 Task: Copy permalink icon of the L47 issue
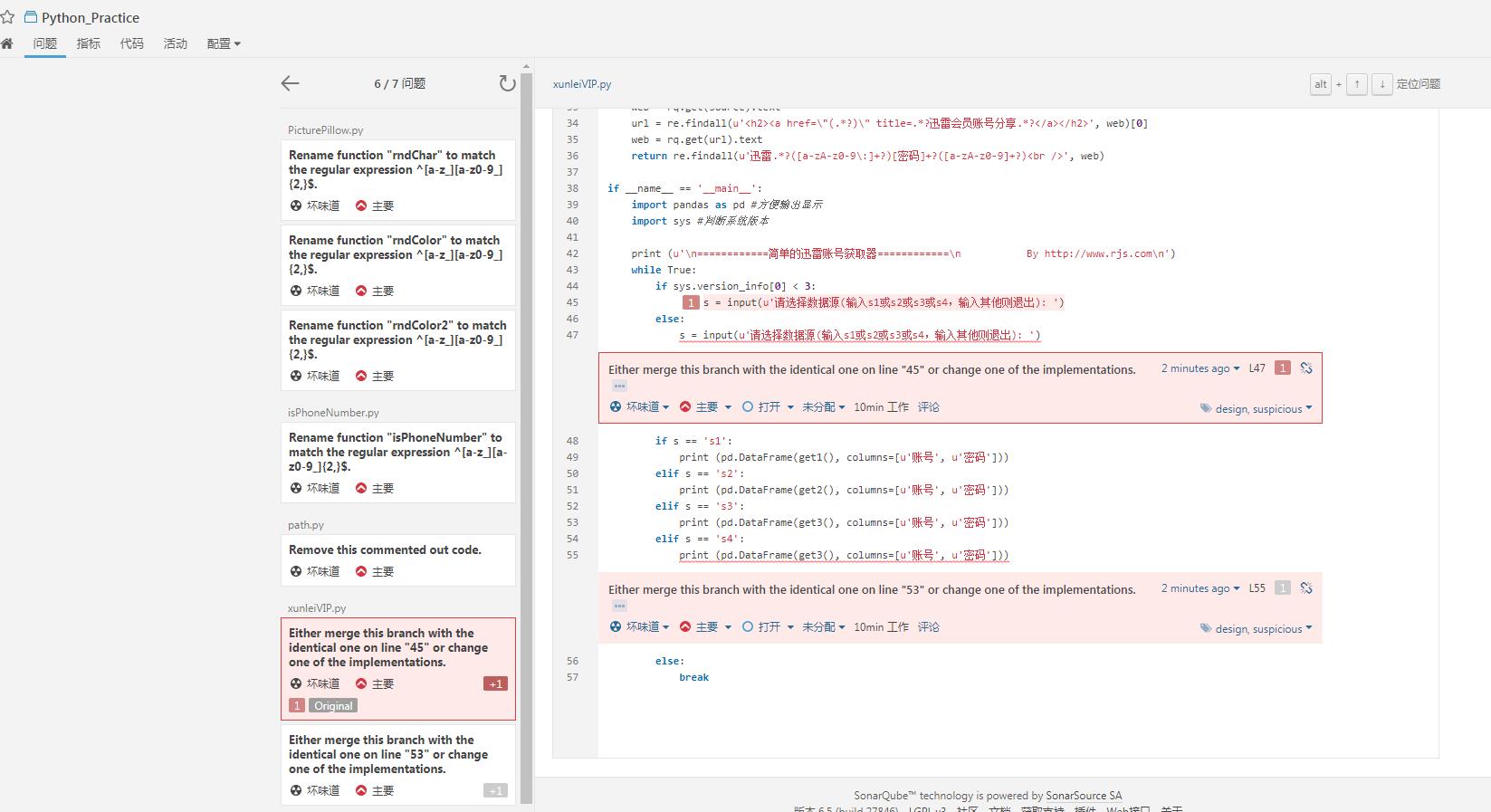click(1306, 368)
